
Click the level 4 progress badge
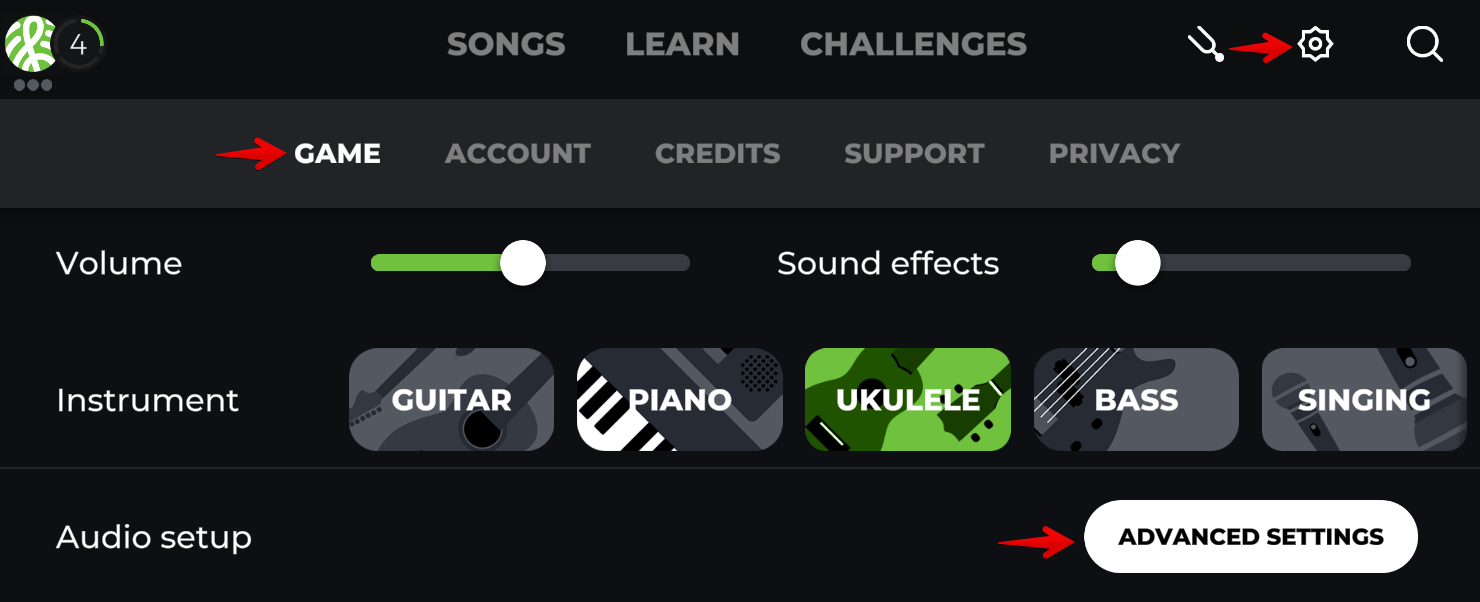79,44
